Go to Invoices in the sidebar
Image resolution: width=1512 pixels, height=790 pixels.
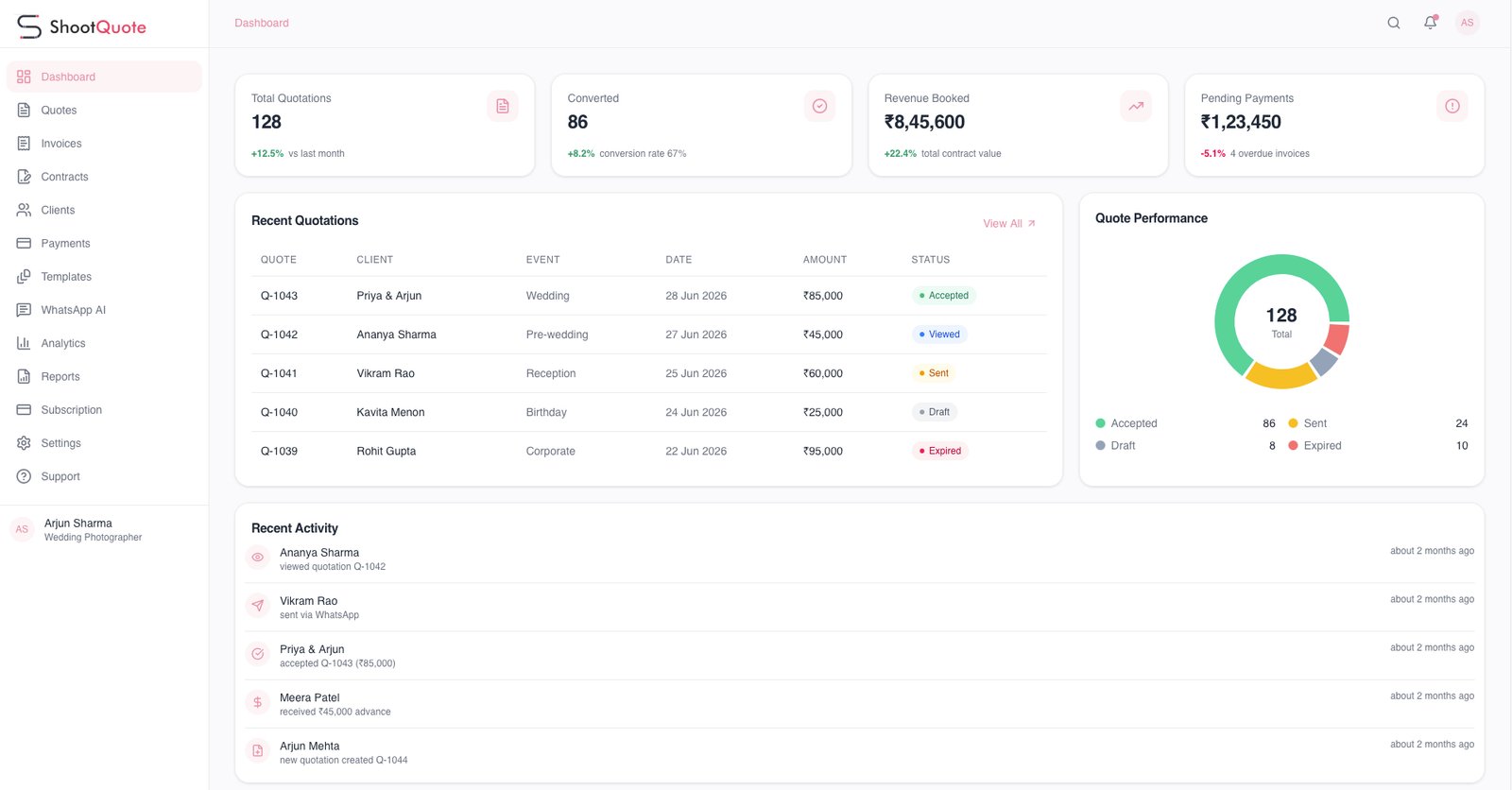pos(104,144)
